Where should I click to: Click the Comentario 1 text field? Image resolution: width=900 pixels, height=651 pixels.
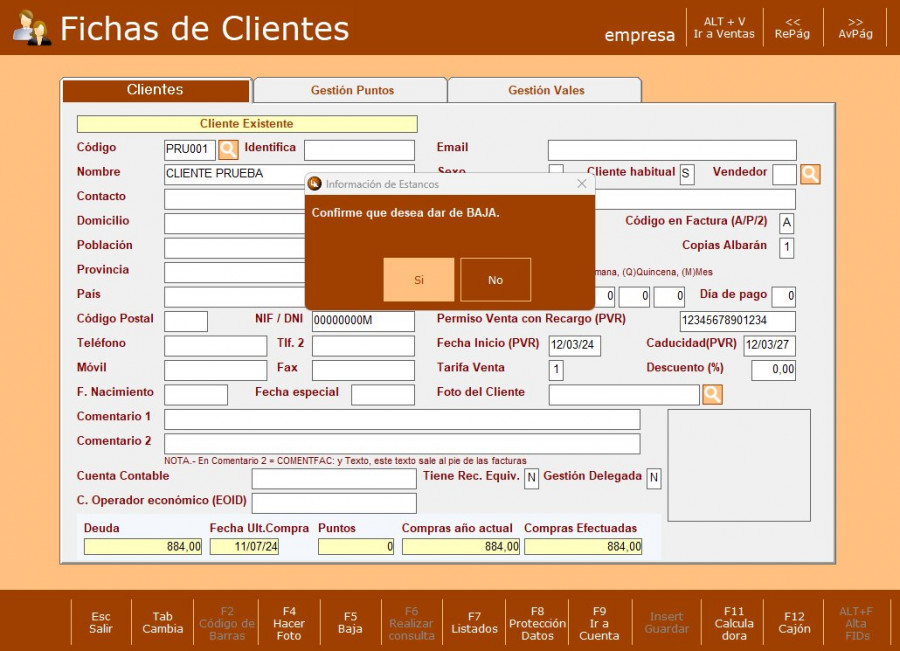coord(401,419)
